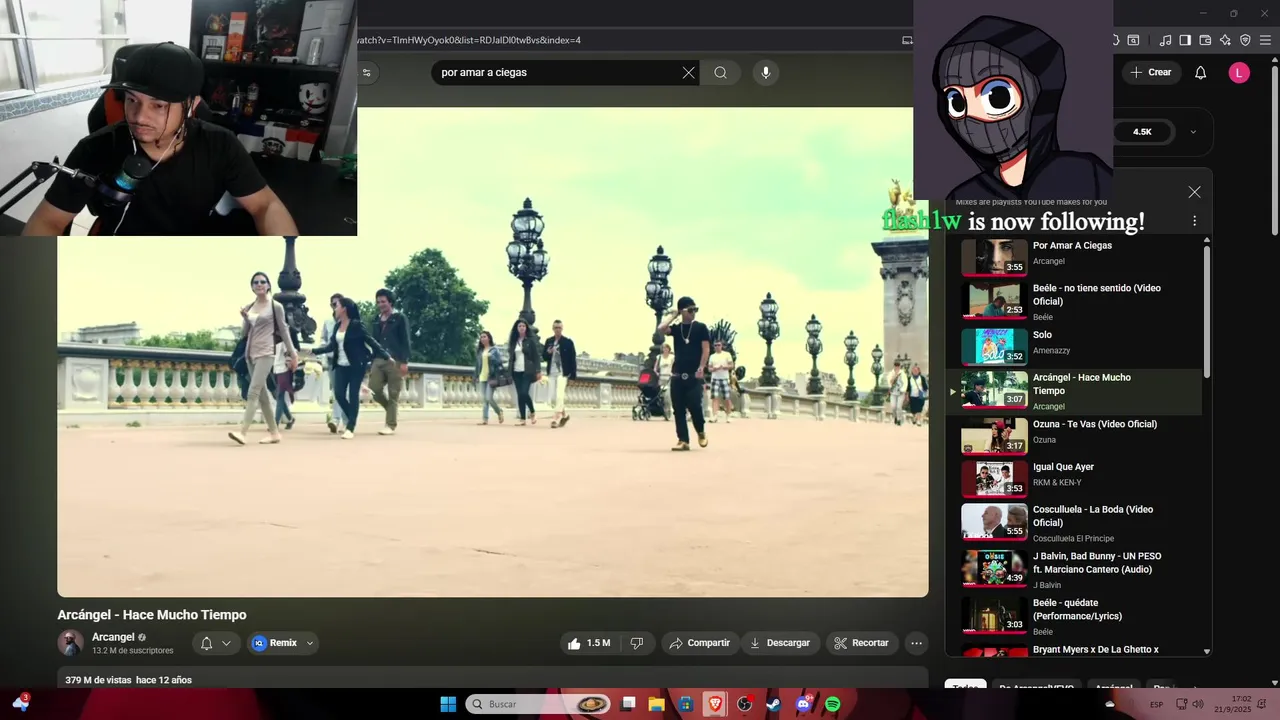Expand description at '379 M de vistas'
1280x720 pixels.
pyautogui.click(x=128, y=680)
